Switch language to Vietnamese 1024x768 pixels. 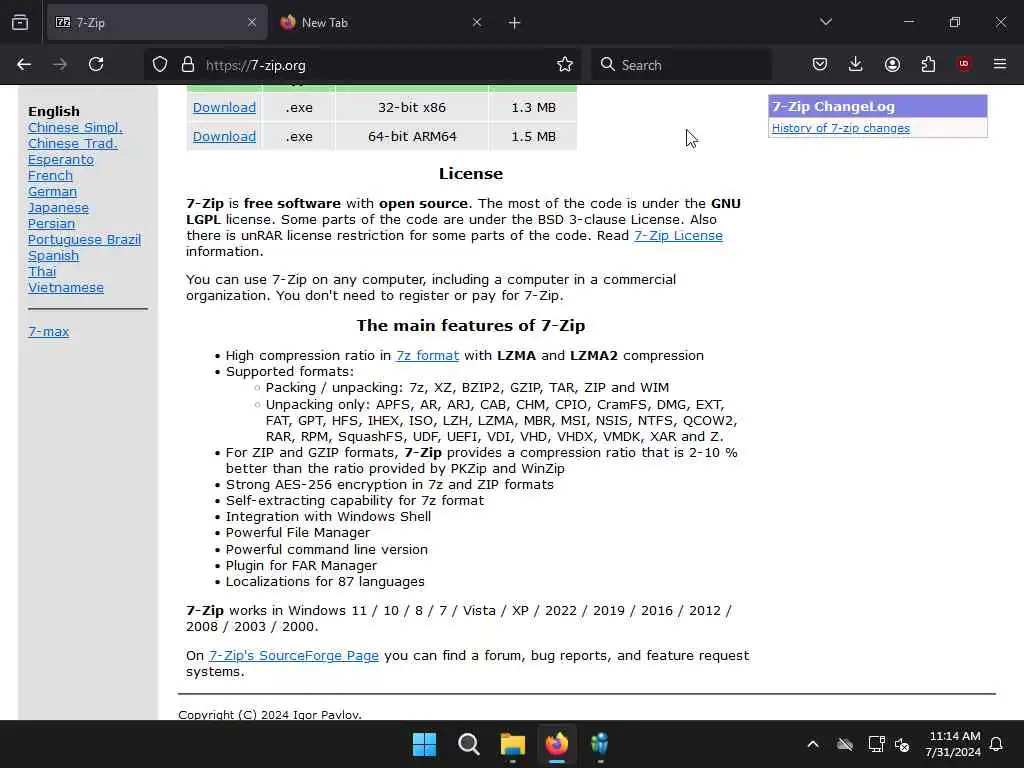click(65, 288)
